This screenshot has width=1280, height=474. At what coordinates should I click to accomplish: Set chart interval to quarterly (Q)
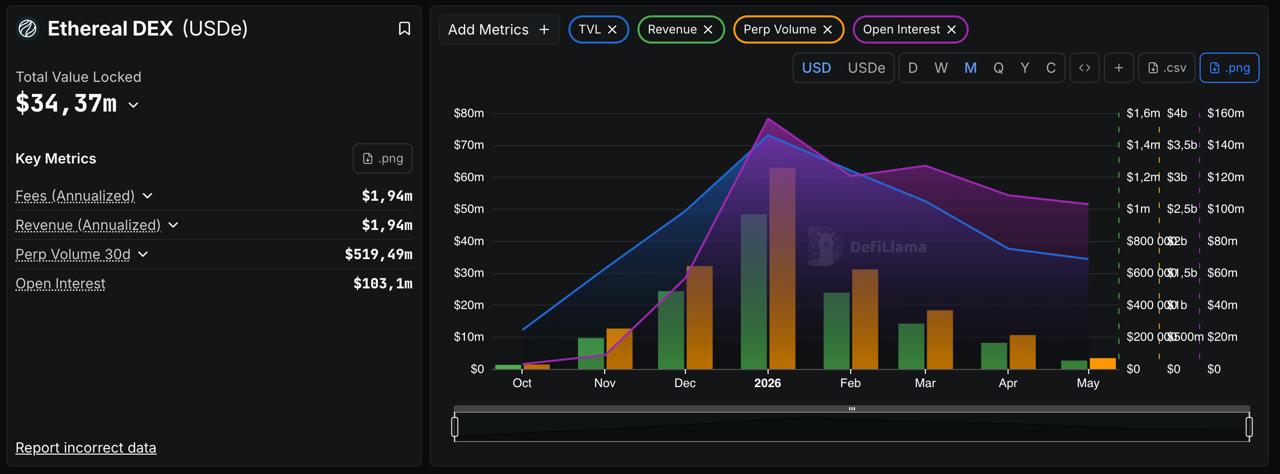998,68
